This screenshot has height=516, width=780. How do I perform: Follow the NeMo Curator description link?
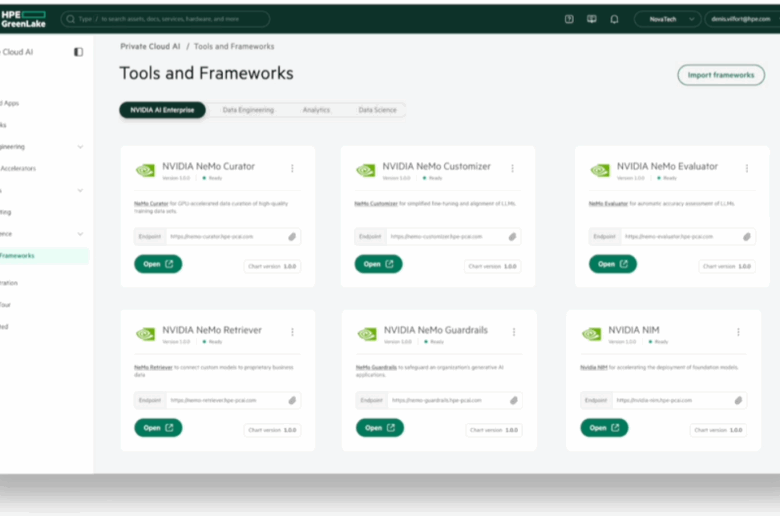(151, 204)
